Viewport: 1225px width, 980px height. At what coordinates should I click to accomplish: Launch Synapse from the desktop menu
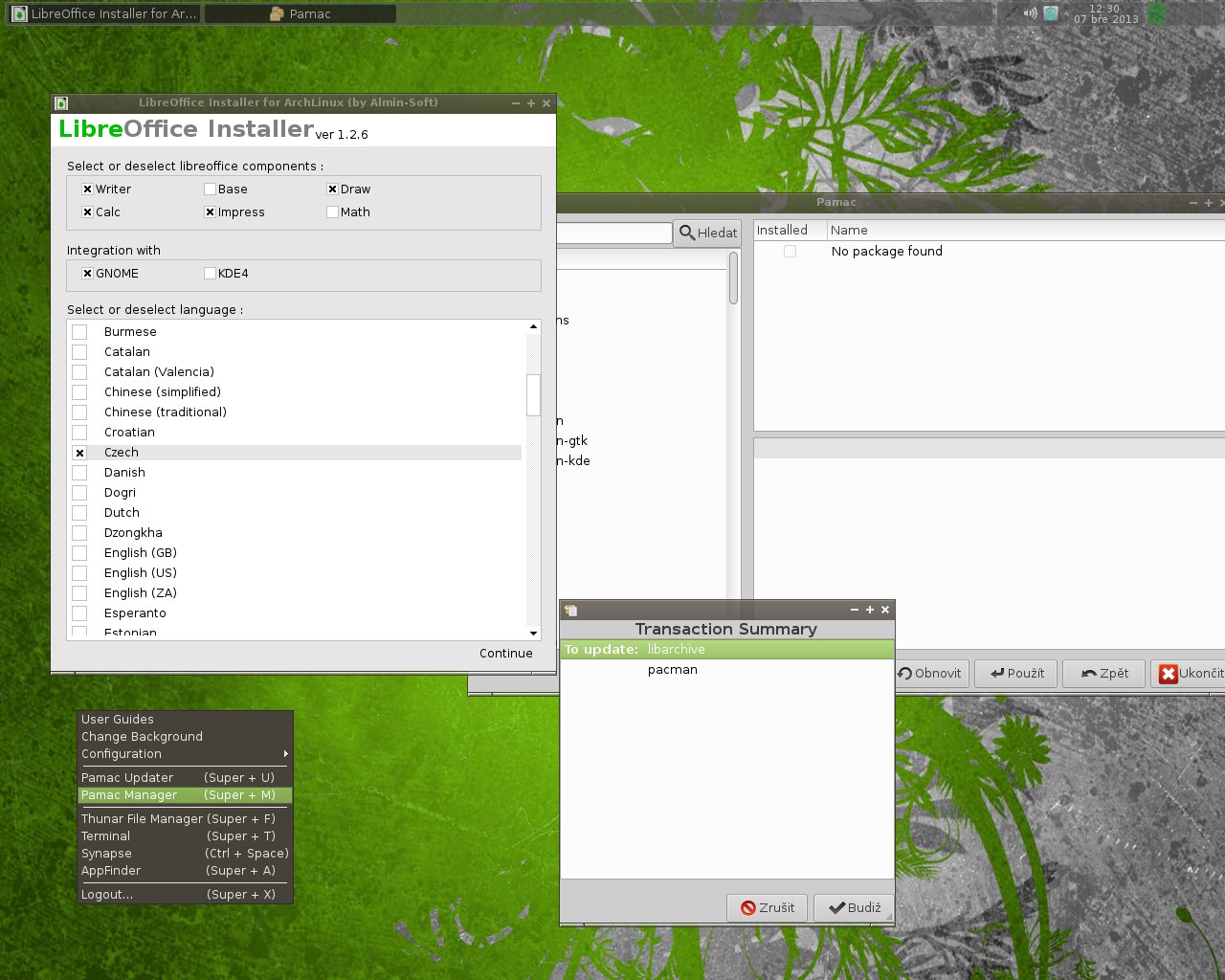(x=185, y=854)
